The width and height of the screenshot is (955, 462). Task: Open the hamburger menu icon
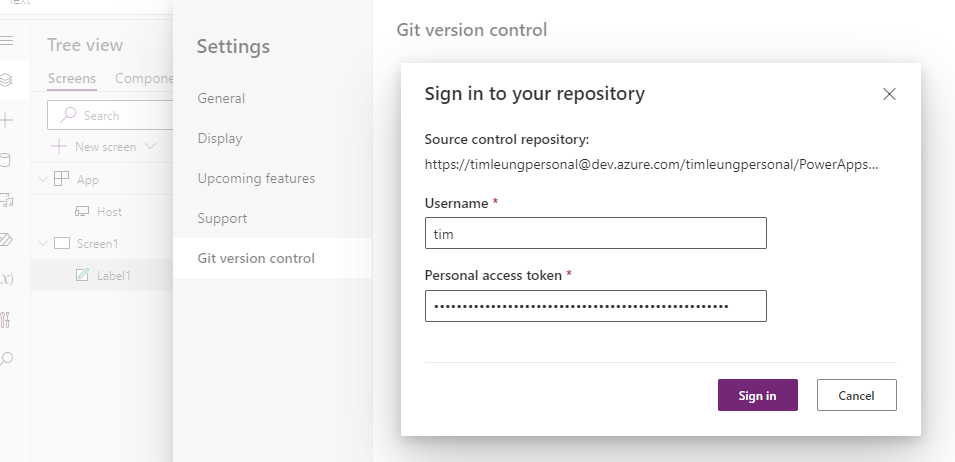[6, 41]
